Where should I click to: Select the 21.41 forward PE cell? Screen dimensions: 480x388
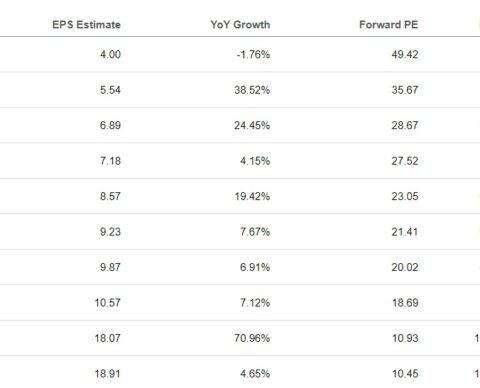click(405, 232)
